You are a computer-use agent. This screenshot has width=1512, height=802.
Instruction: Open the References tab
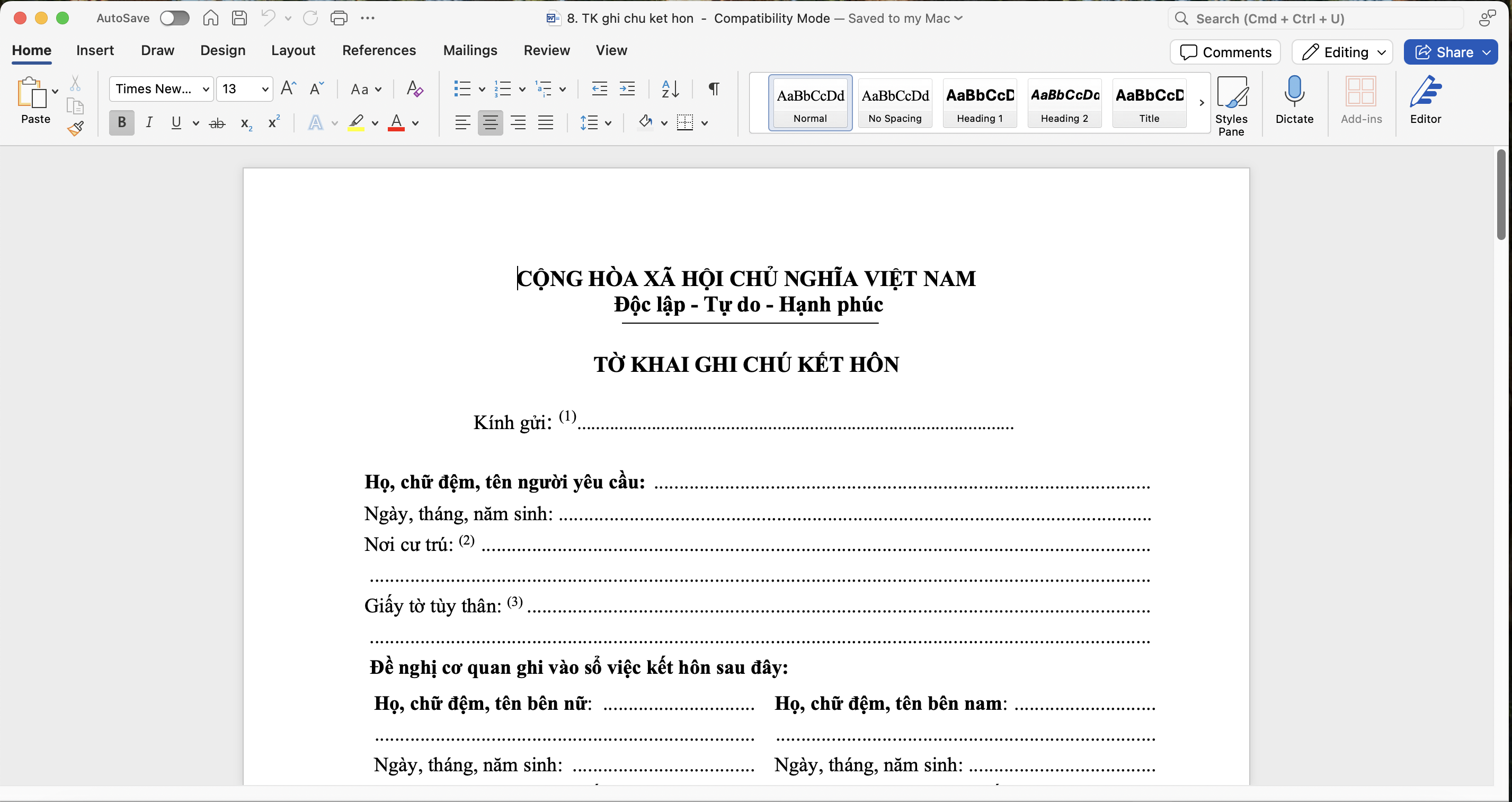pos(379,50)
